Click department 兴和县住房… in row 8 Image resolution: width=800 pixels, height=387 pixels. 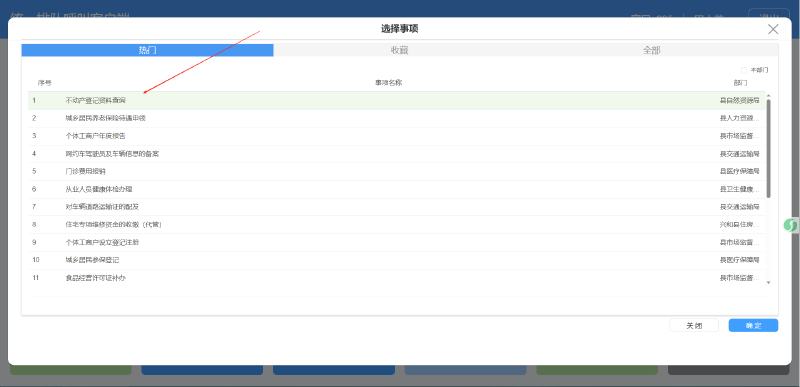click(x=740, y=225)
